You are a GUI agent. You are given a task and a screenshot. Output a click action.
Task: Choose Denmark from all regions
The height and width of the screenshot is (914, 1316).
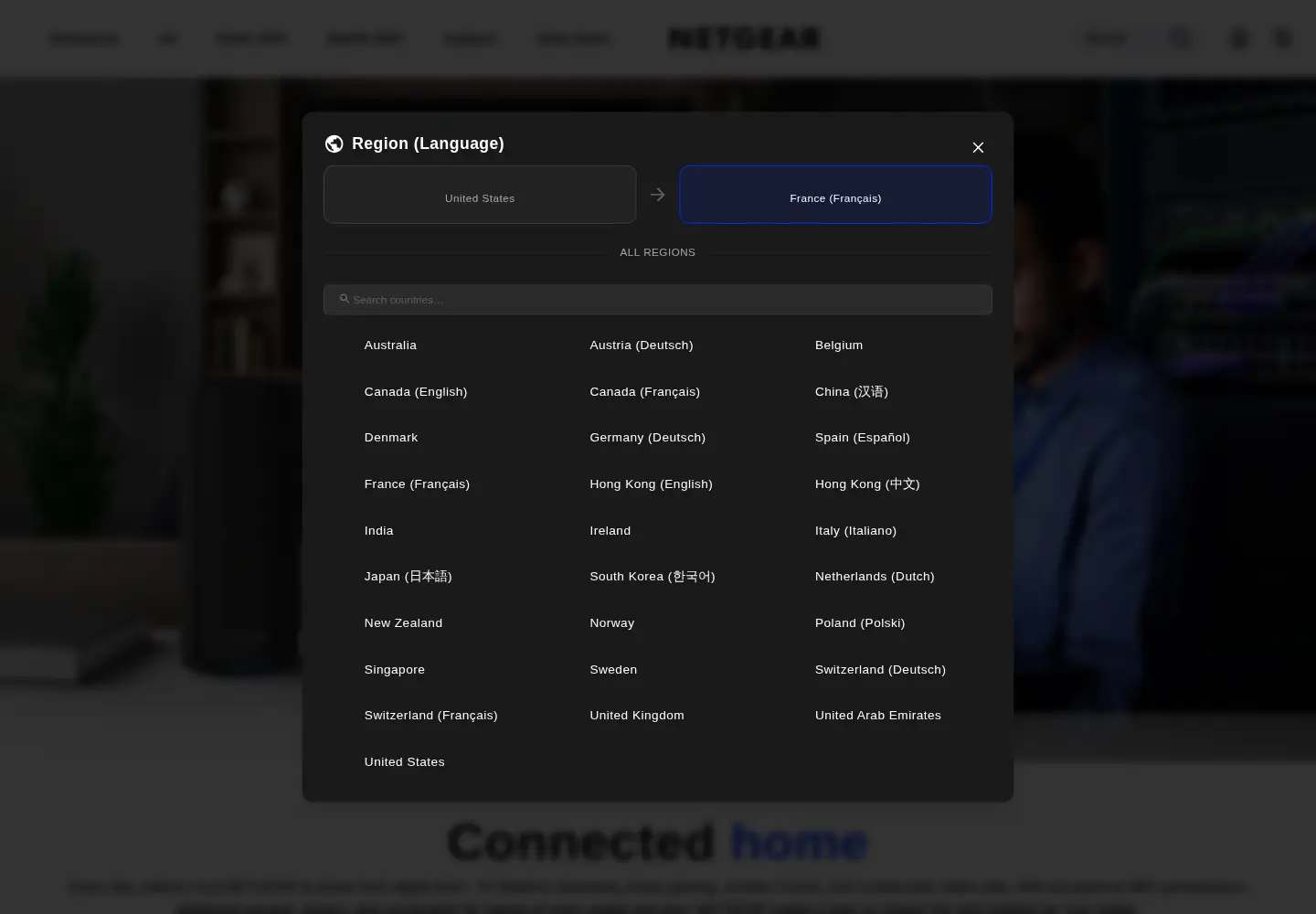[x=391, y=438]
